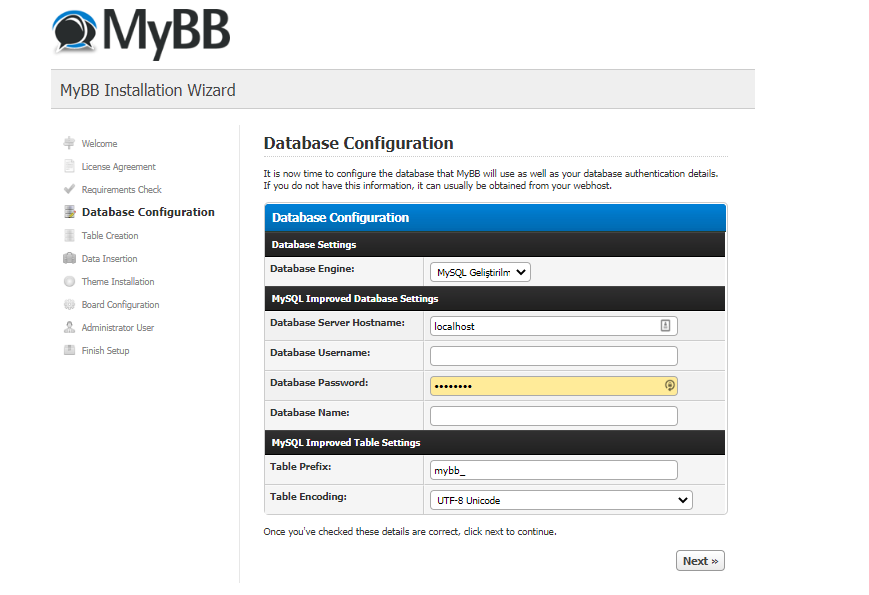Select the Table Creation step label
The width and height of the screenshot is (869, 595).
point(110,235)
